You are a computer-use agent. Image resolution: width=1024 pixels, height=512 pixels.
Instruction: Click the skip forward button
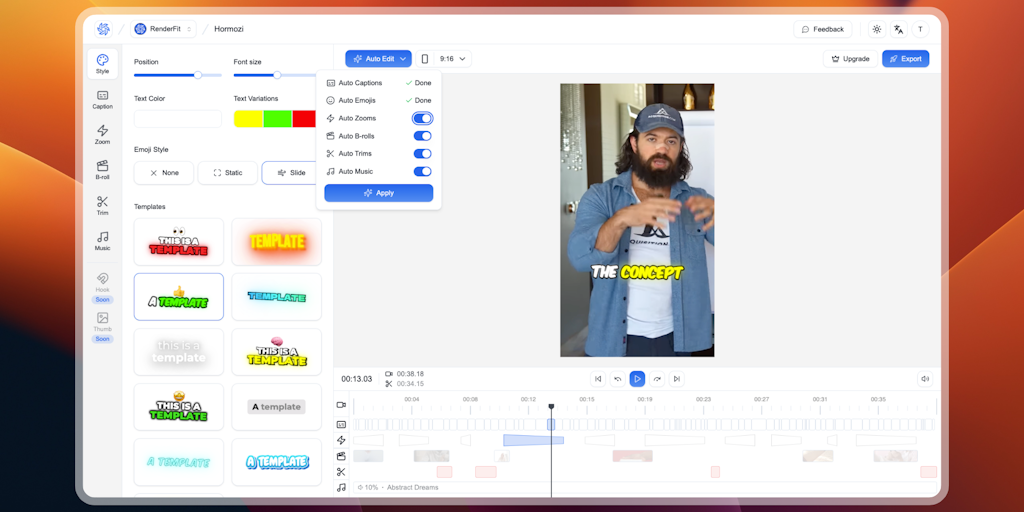coord(657,379)
